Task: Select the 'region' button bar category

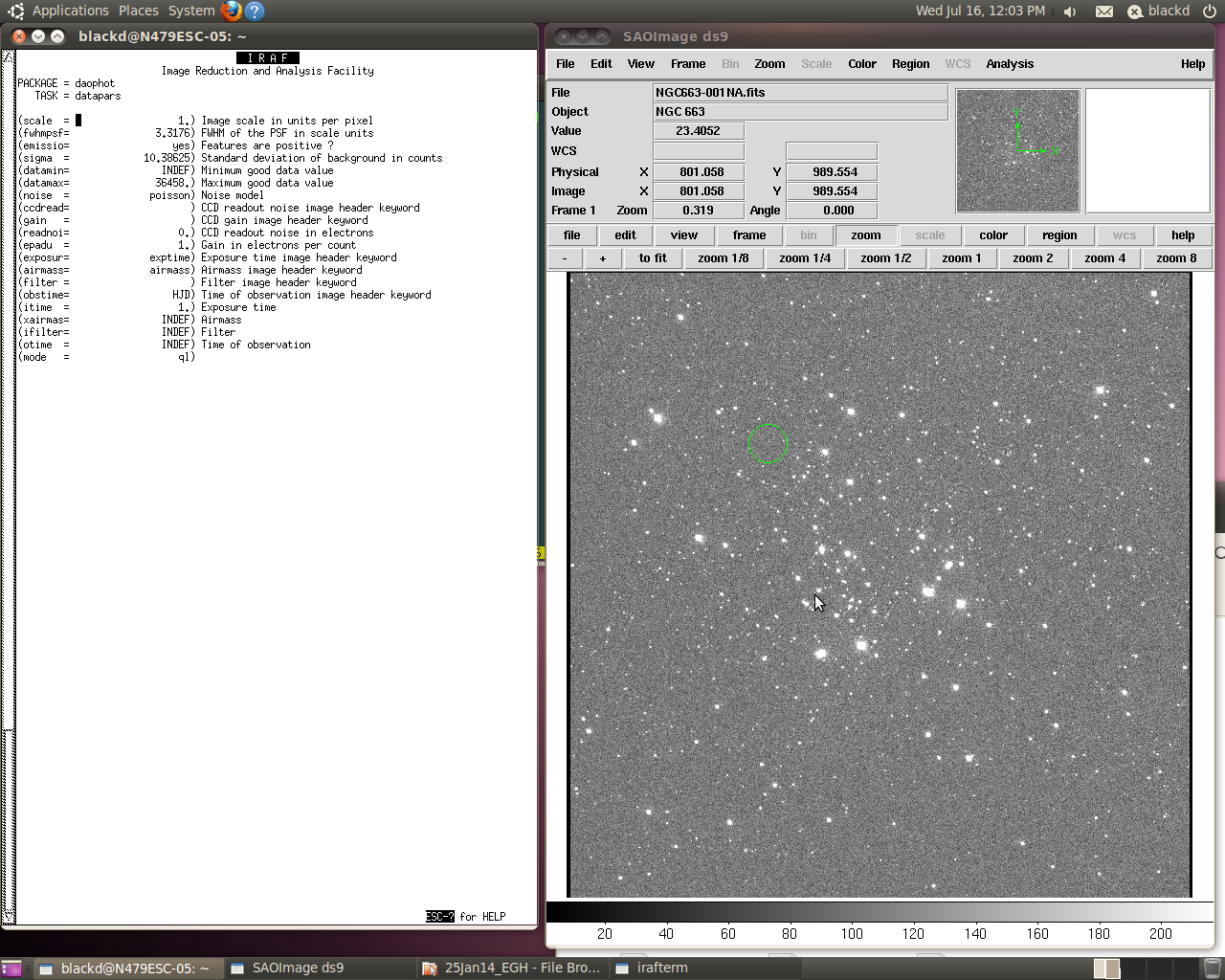Action: coord(1058,235)
